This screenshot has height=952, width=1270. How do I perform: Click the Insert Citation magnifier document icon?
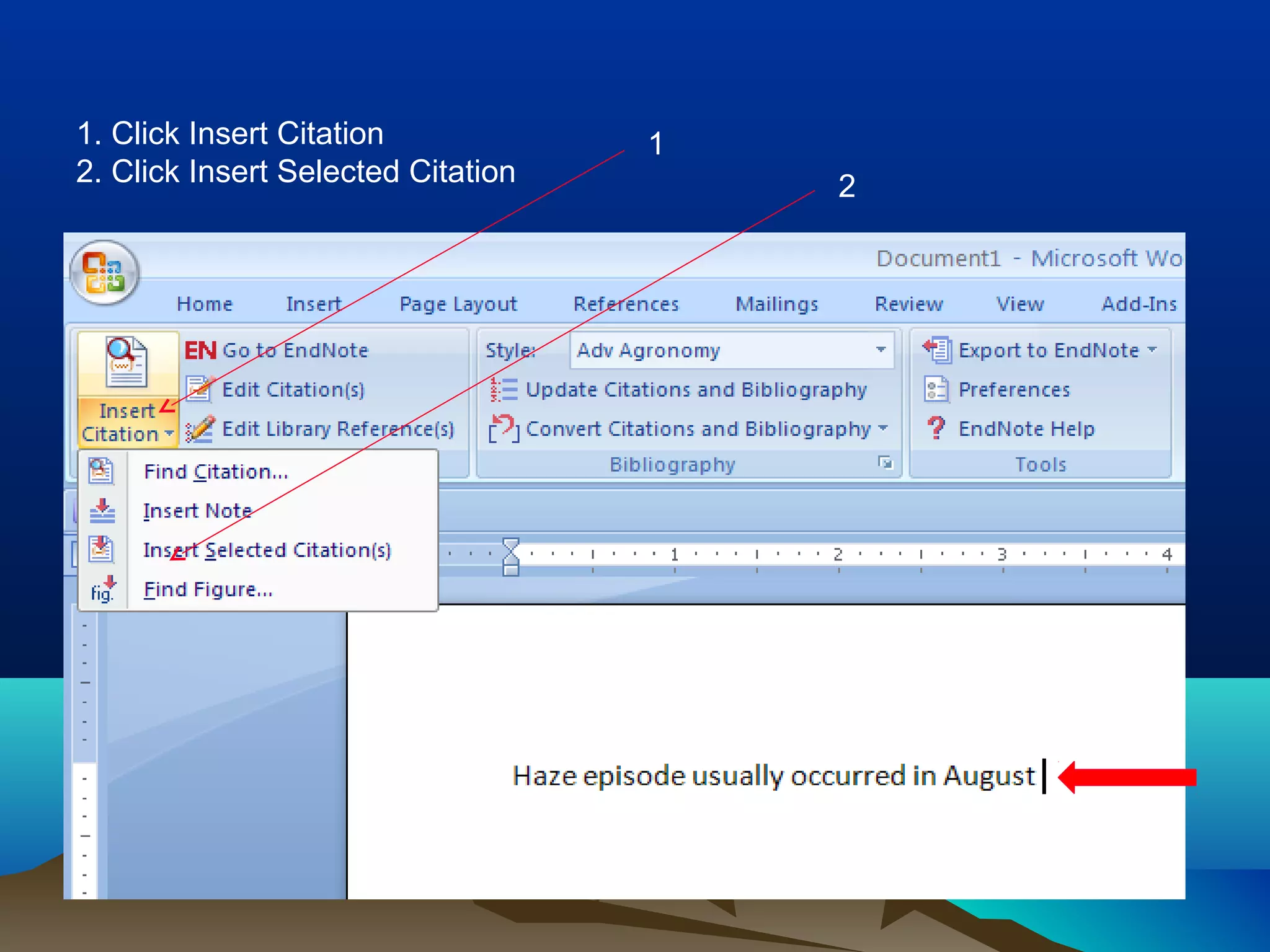pos(127,363)
